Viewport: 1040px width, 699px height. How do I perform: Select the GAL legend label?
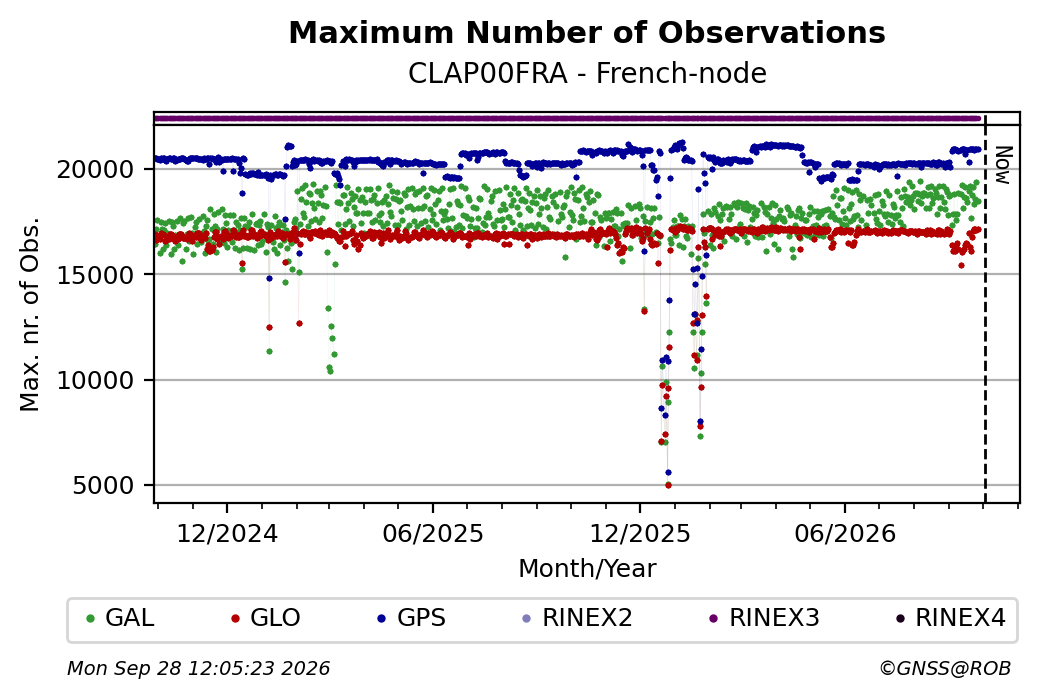point(130,618)
